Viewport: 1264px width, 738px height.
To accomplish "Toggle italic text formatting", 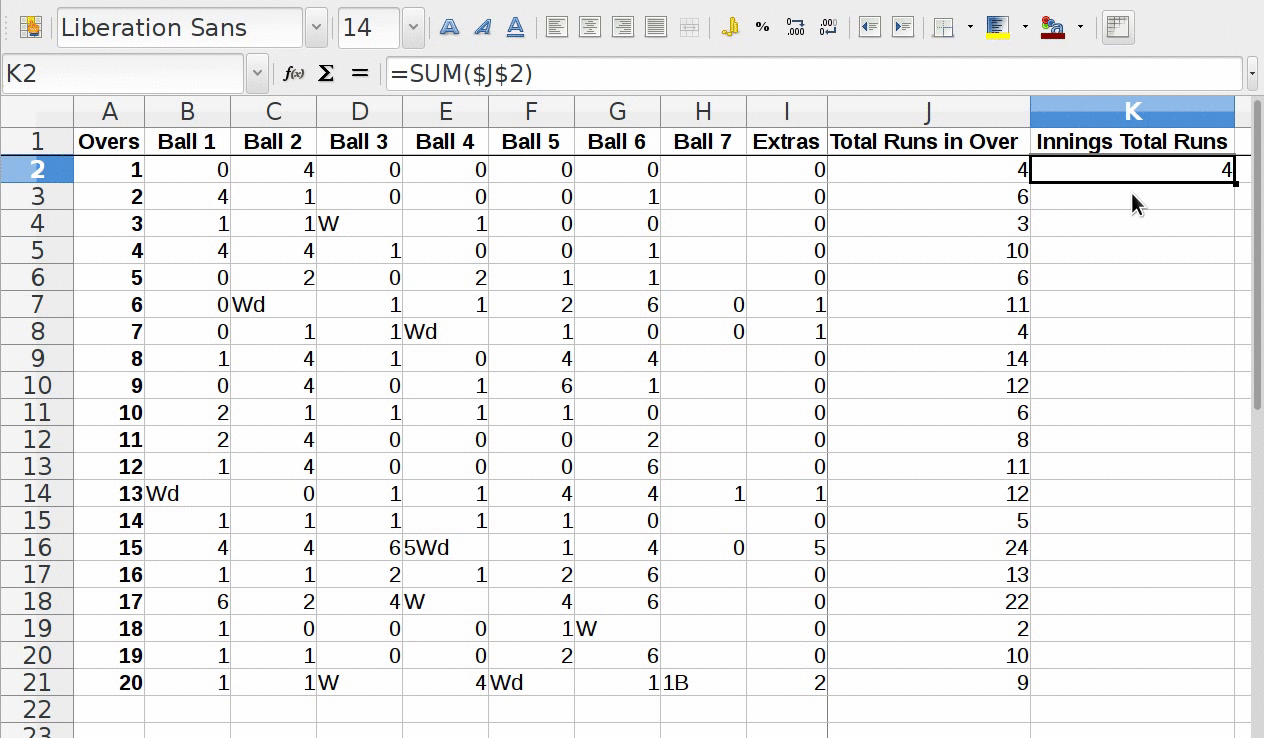I will pyautogui.click(x=483, y=28).
